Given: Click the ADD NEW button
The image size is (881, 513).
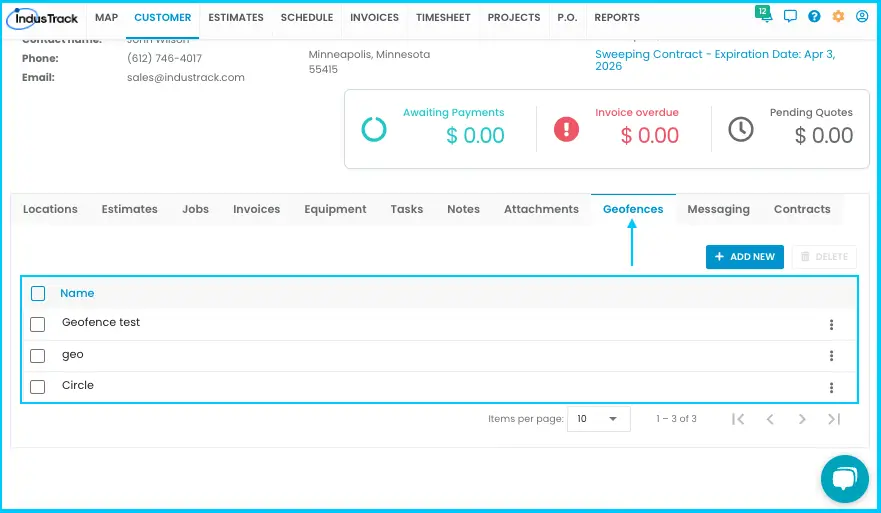Looking at the screenshot, I should 744,257.
